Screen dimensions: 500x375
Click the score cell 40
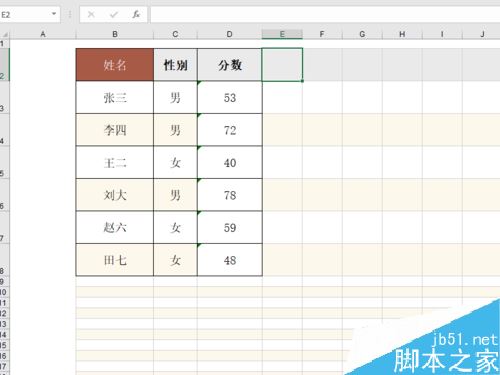pos(230,163)
